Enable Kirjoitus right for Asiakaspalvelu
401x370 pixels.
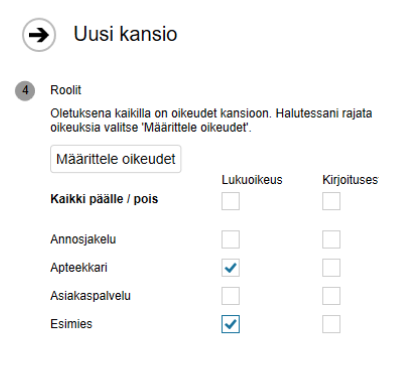[x=331, y=296]
